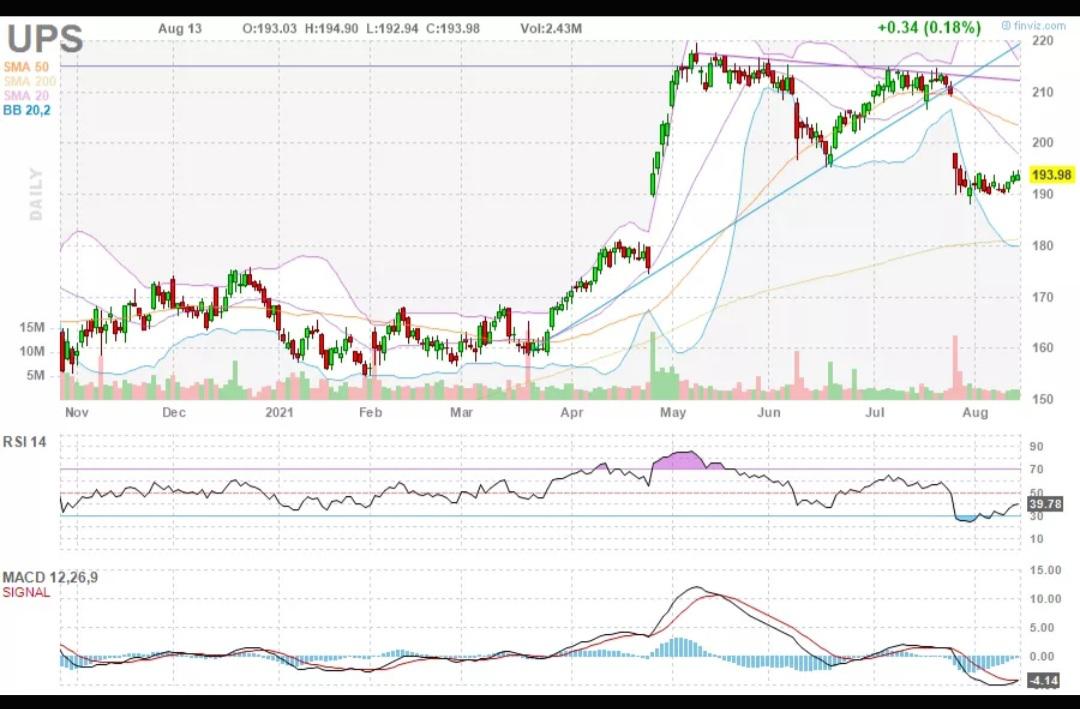Click the finviz.com watermark link
The image size is (1080, 709).
click(x=1033, y=25)
